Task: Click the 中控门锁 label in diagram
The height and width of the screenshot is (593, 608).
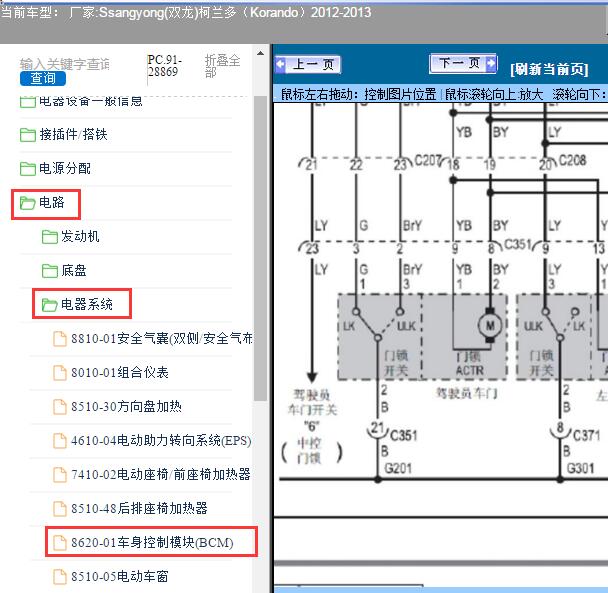Action: pos(309,451)
